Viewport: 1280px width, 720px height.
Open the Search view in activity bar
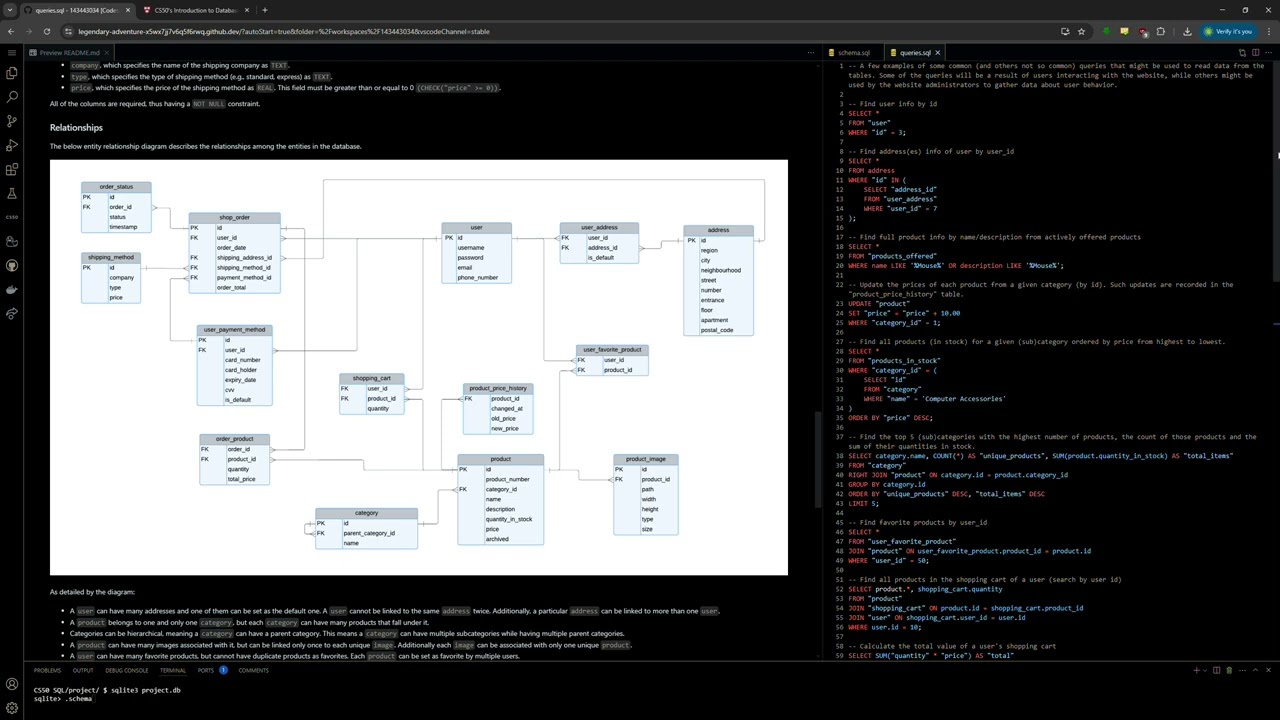11,97
